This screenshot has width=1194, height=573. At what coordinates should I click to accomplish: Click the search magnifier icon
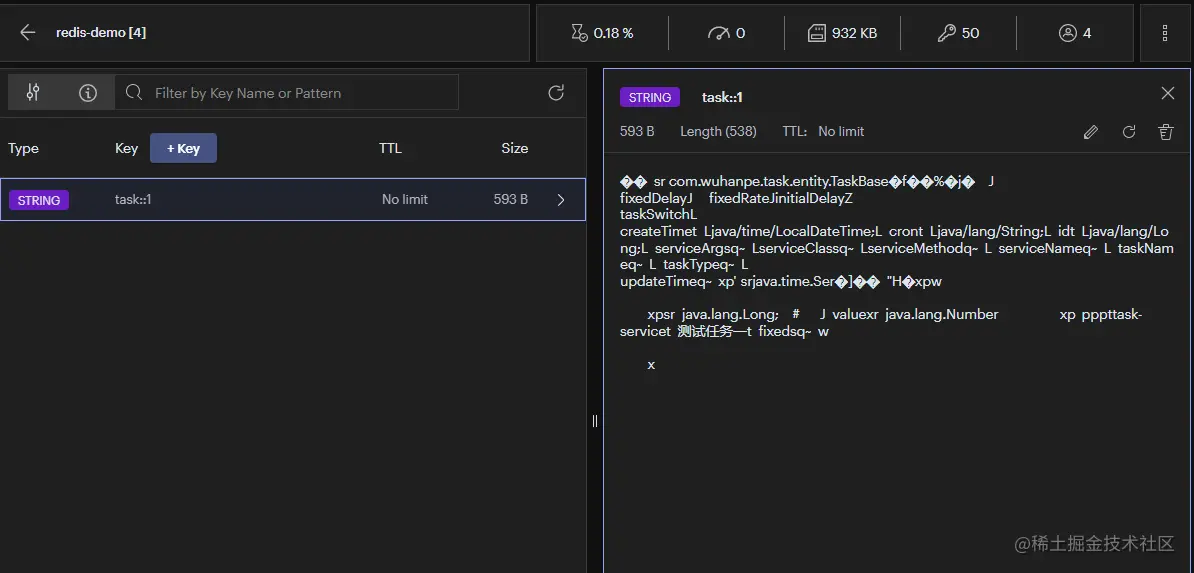tap(134, 92)
